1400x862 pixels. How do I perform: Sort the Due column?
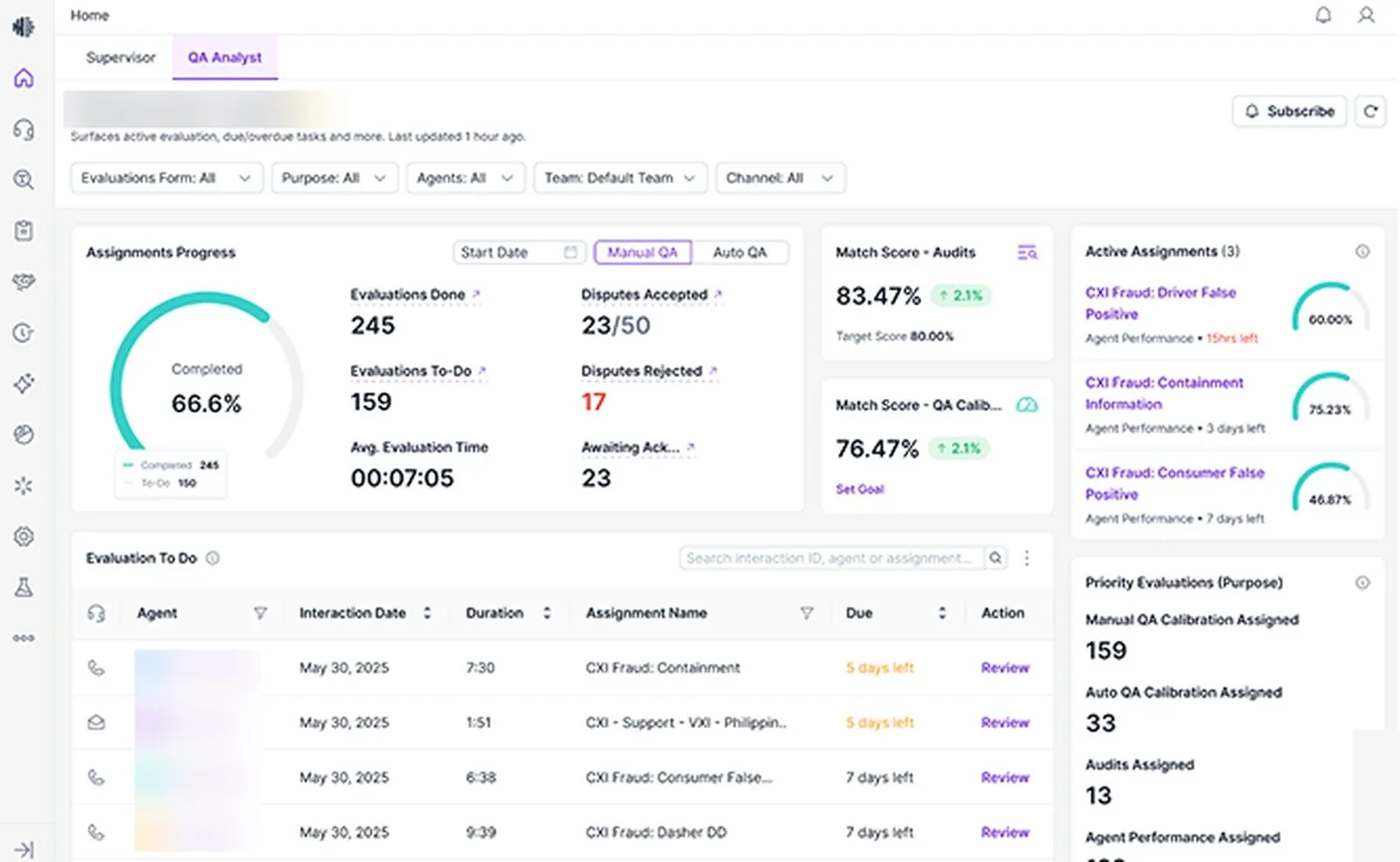(942, 613)
